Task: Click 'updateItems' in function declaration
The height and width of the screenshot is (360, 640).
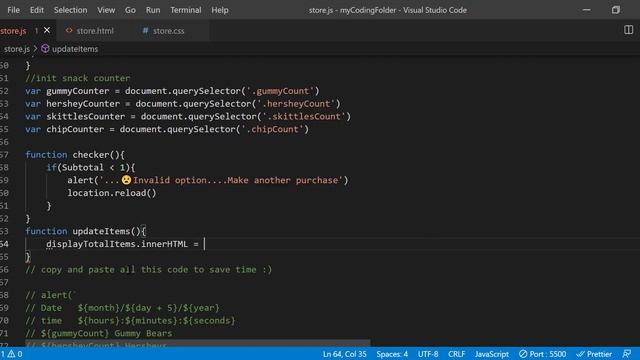Action: (x=101, y=231)
